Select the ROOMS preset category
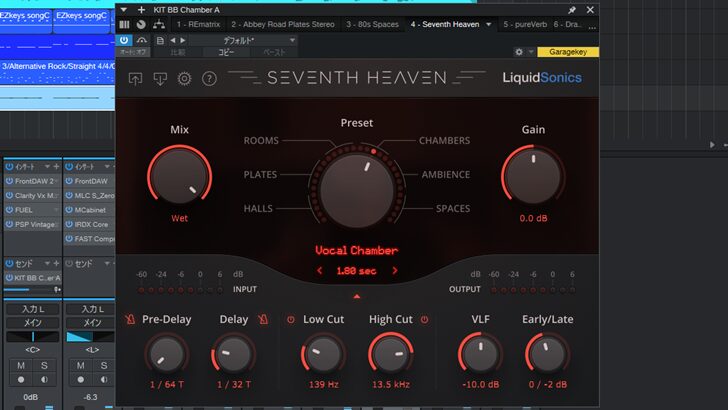 click(261, 140)
